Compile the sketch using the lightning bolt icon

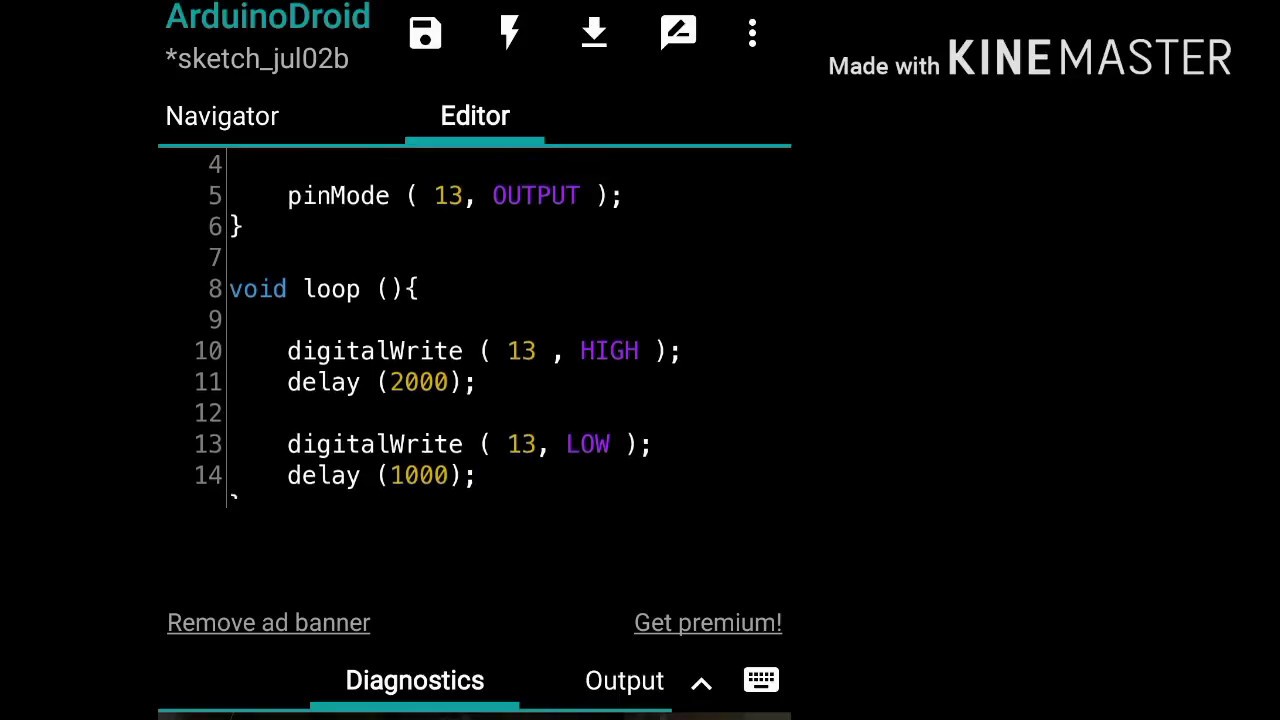tap(510, 33)
